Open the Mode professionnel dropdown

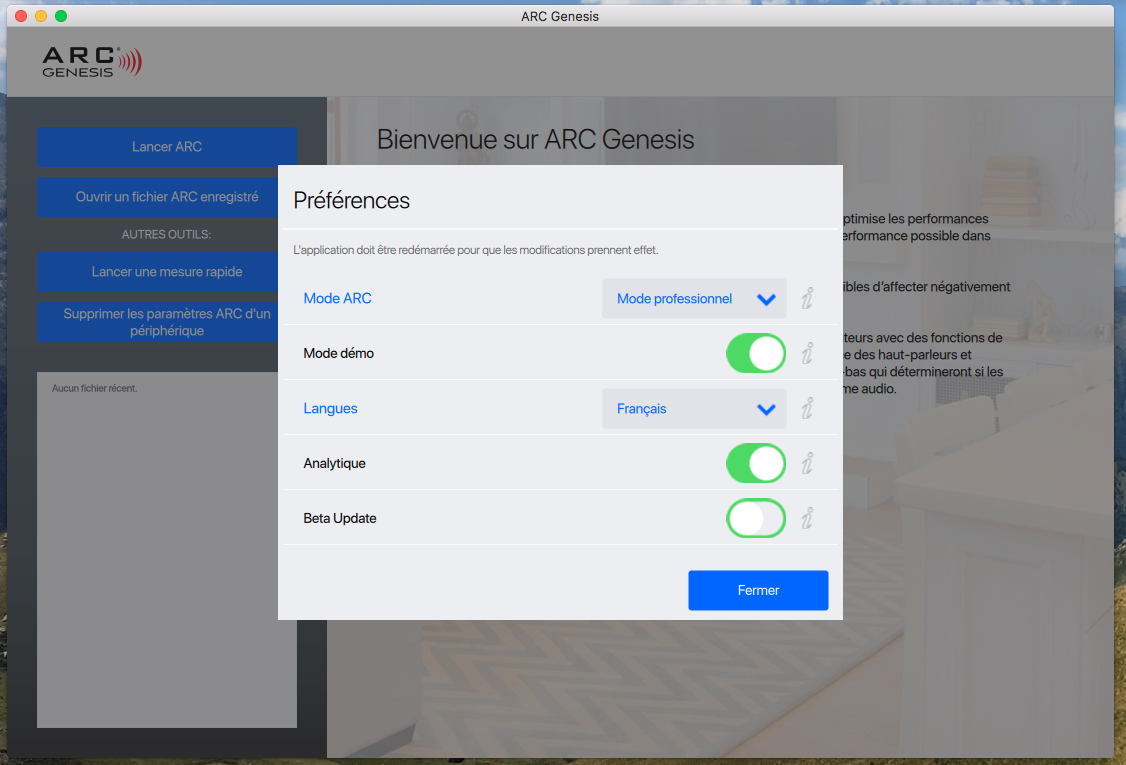tap(694, 299)
